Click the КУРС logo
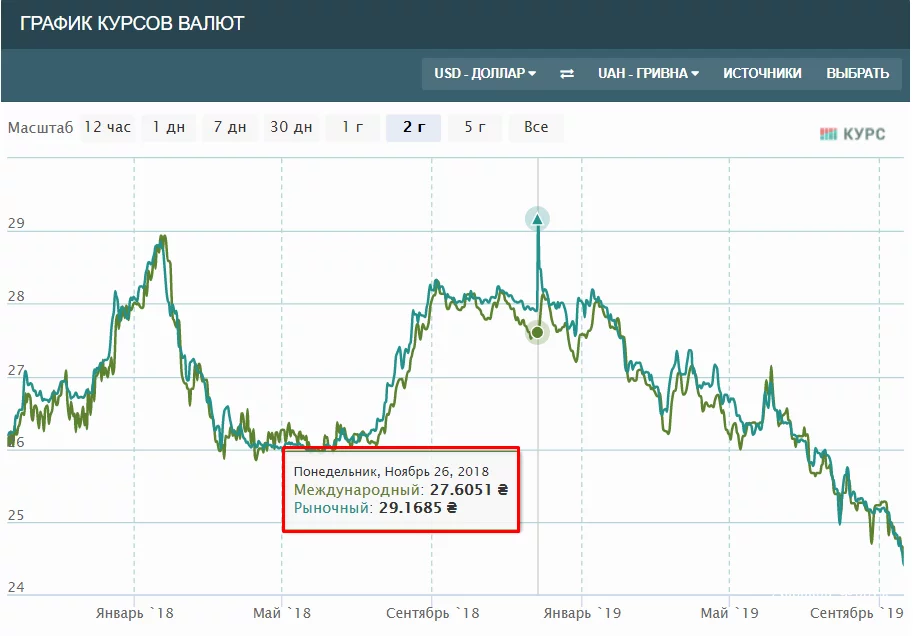913x636 pixels. pos(852,135)
